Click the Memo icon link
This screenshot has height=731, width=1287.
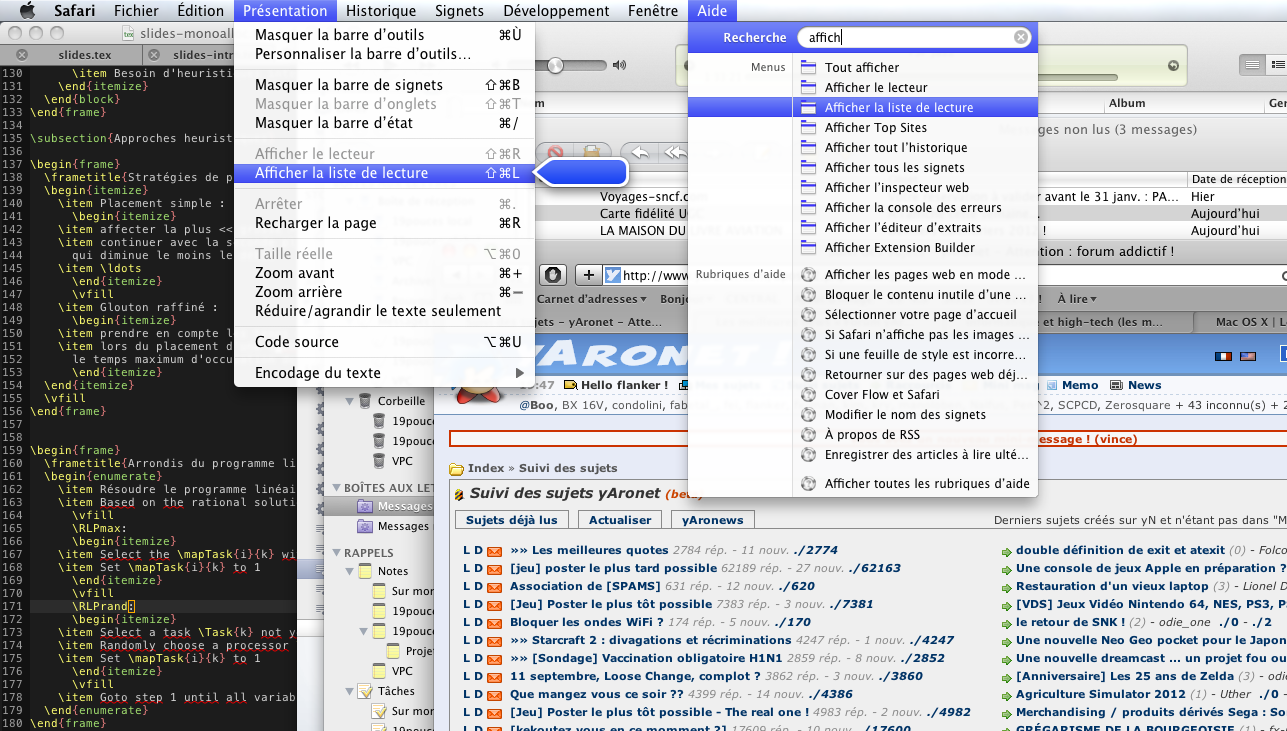pyautogui.click(x=1051, y=385)
